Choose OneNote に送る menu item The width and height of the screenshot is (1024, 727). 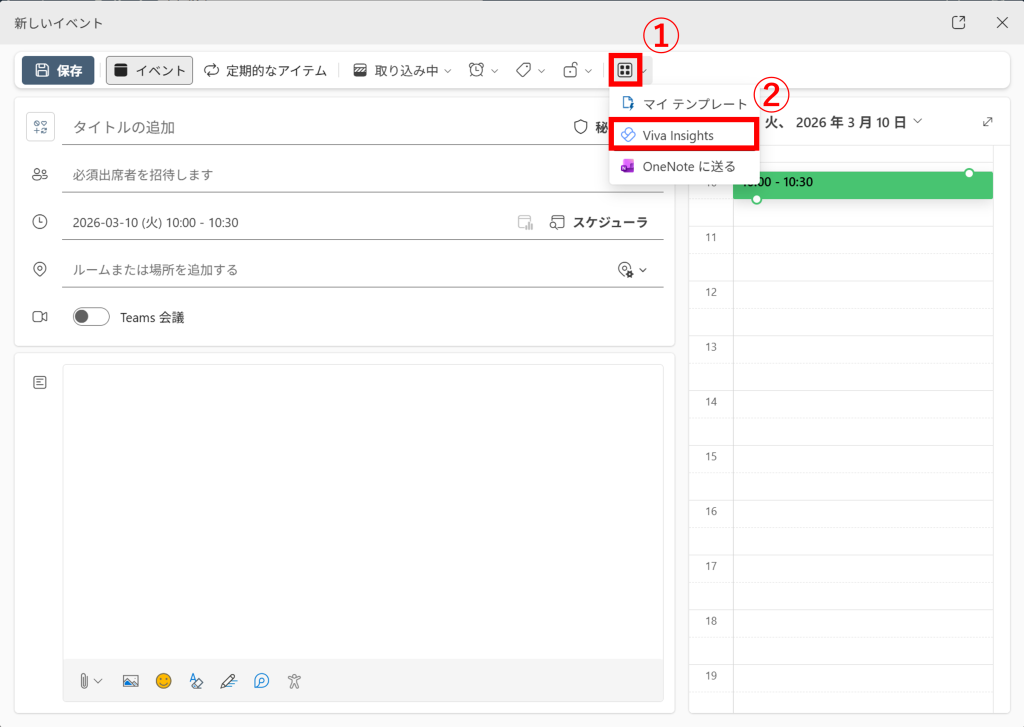point(688,166)
